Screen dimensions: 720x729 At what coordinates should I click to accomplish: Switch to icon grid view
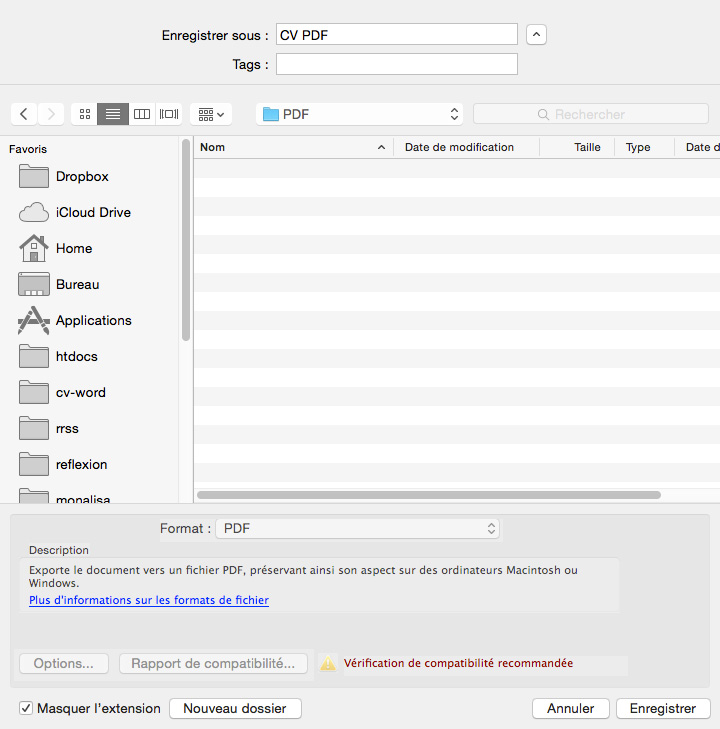tap(85, 114)
